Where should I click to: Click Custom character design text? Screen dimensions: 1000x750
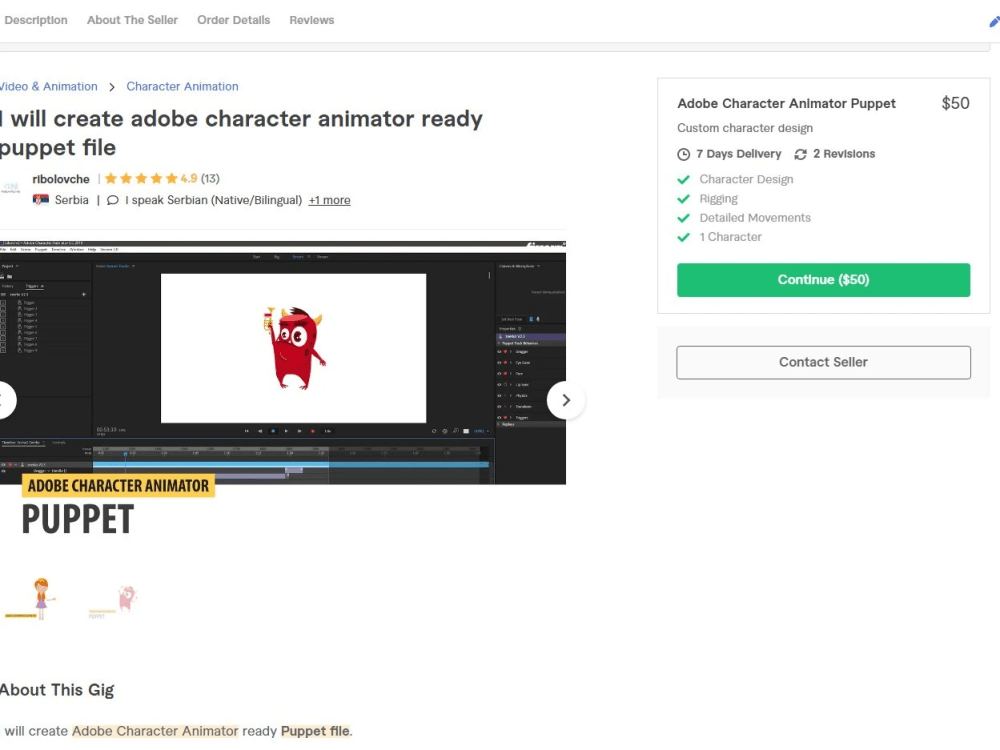coord(745,128)
